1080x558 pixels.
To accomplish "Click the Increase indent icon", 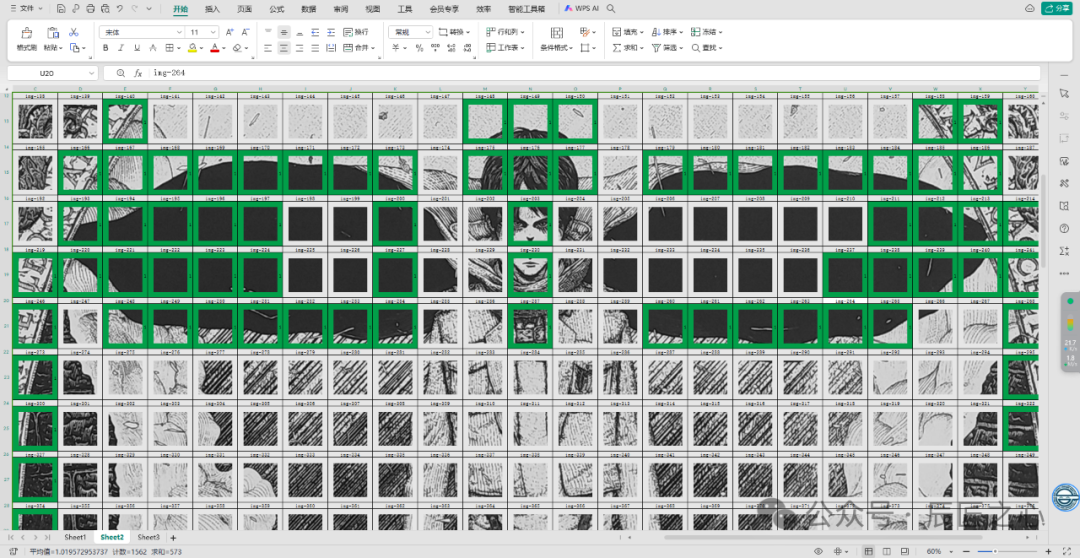I will click(331, 32).
